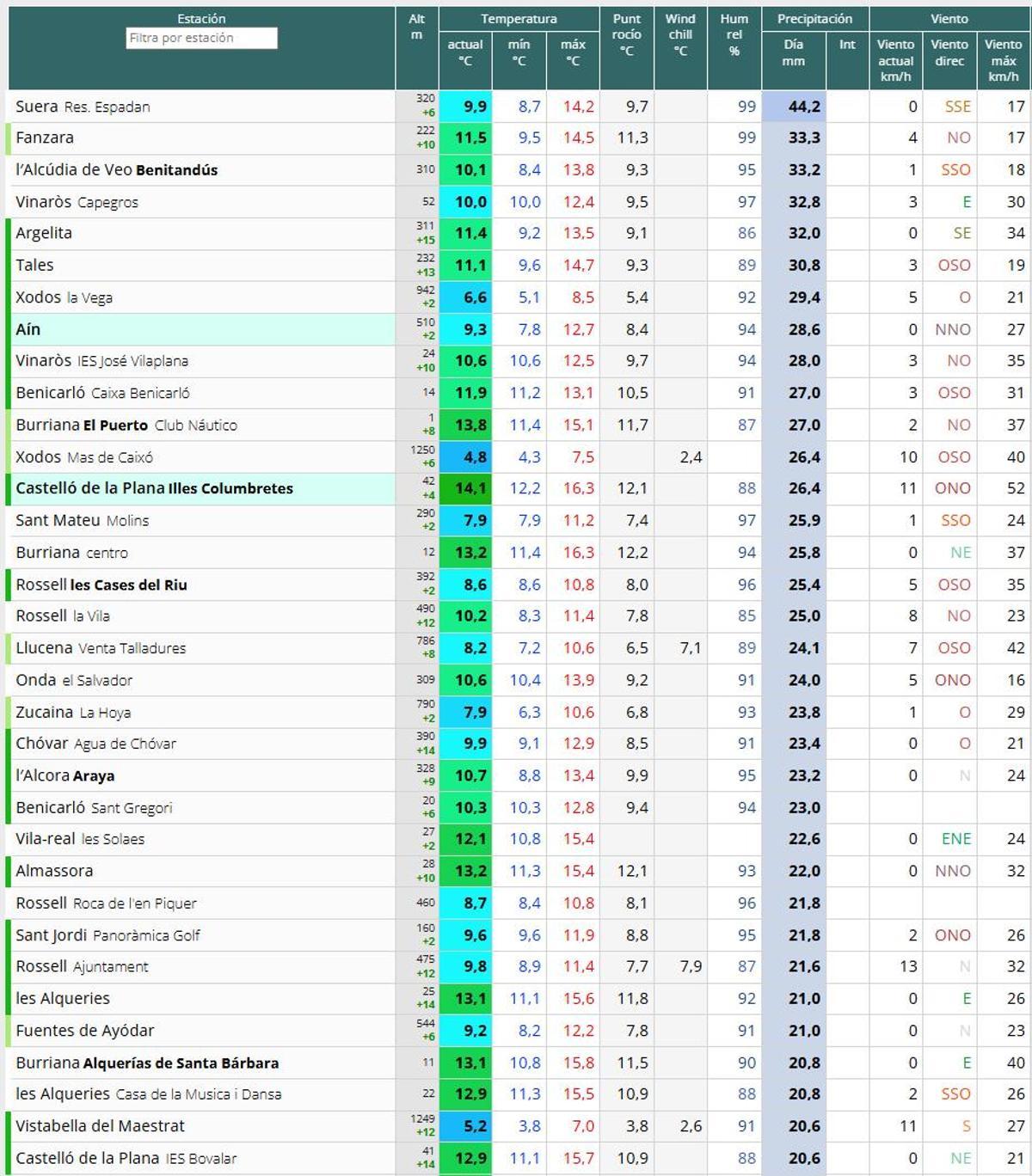Image resolution: width=1032 pixels, height=1176 pixels.
Task: Open the Vinaròs Capegros station page
Action: point(82,202)
